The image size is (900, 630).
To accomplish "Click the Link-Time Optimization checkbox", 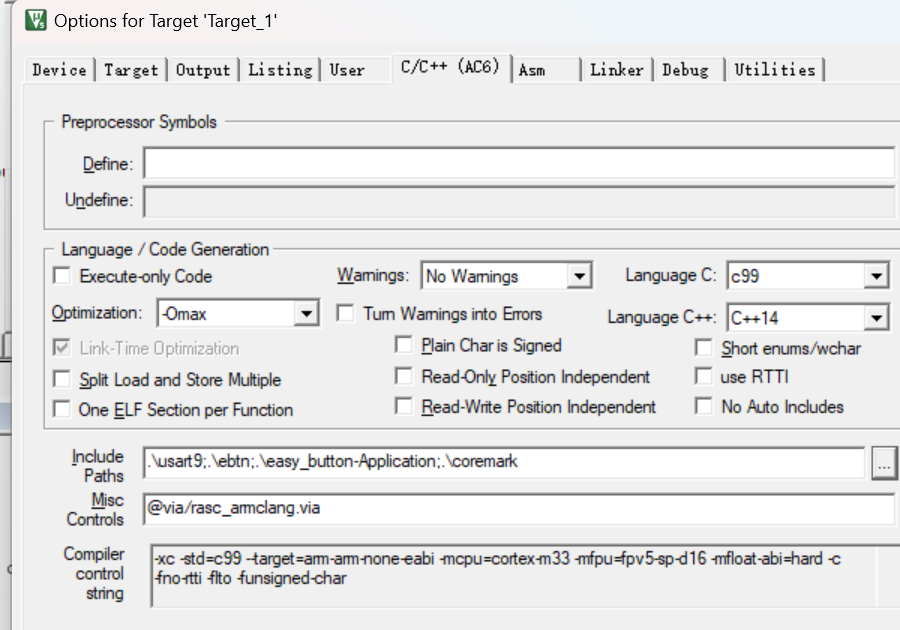I will 62,348.
